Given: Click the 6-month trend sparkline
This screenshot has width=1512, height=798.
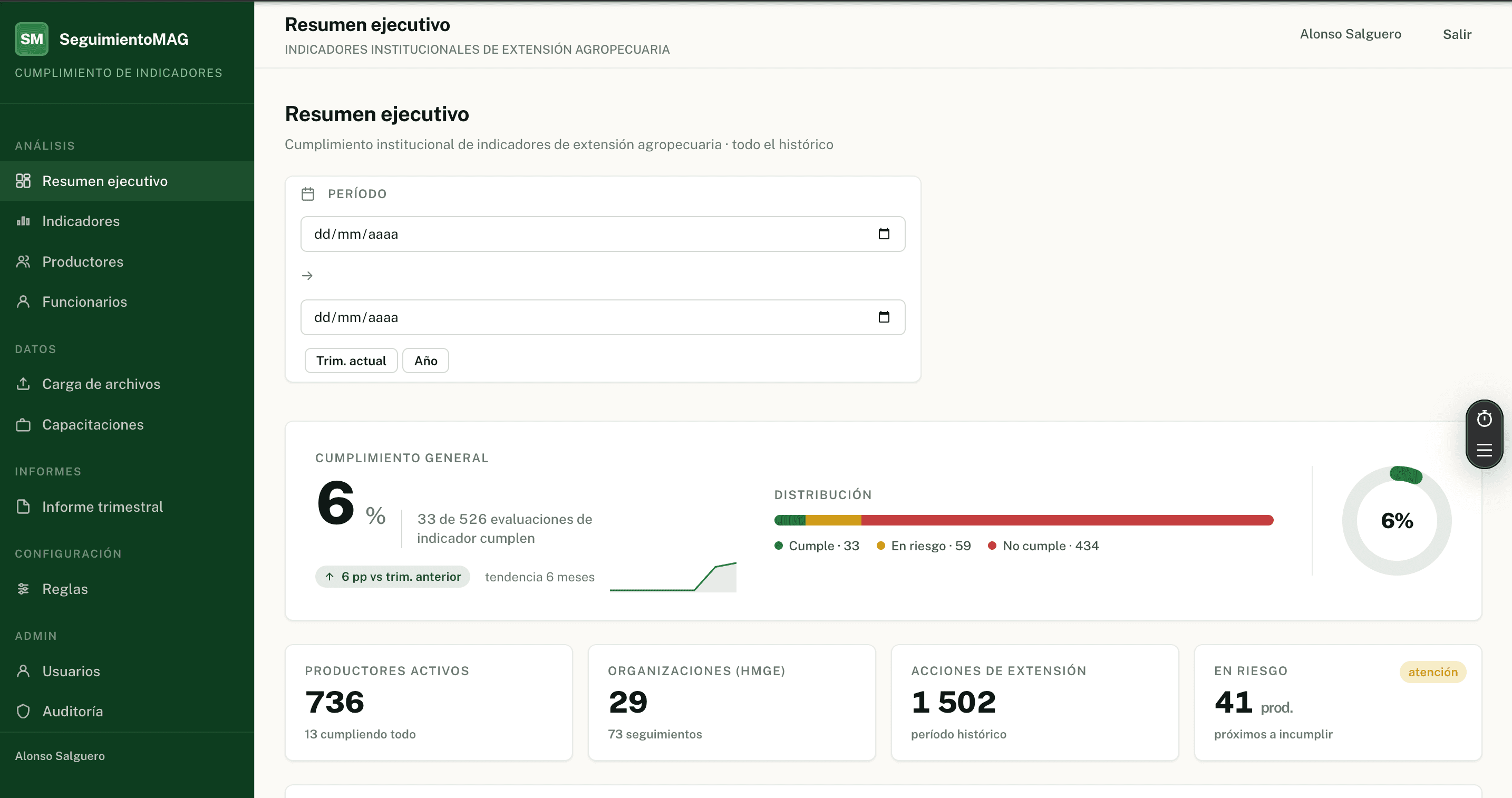Looking at the screenshot, I should (673, 577).
